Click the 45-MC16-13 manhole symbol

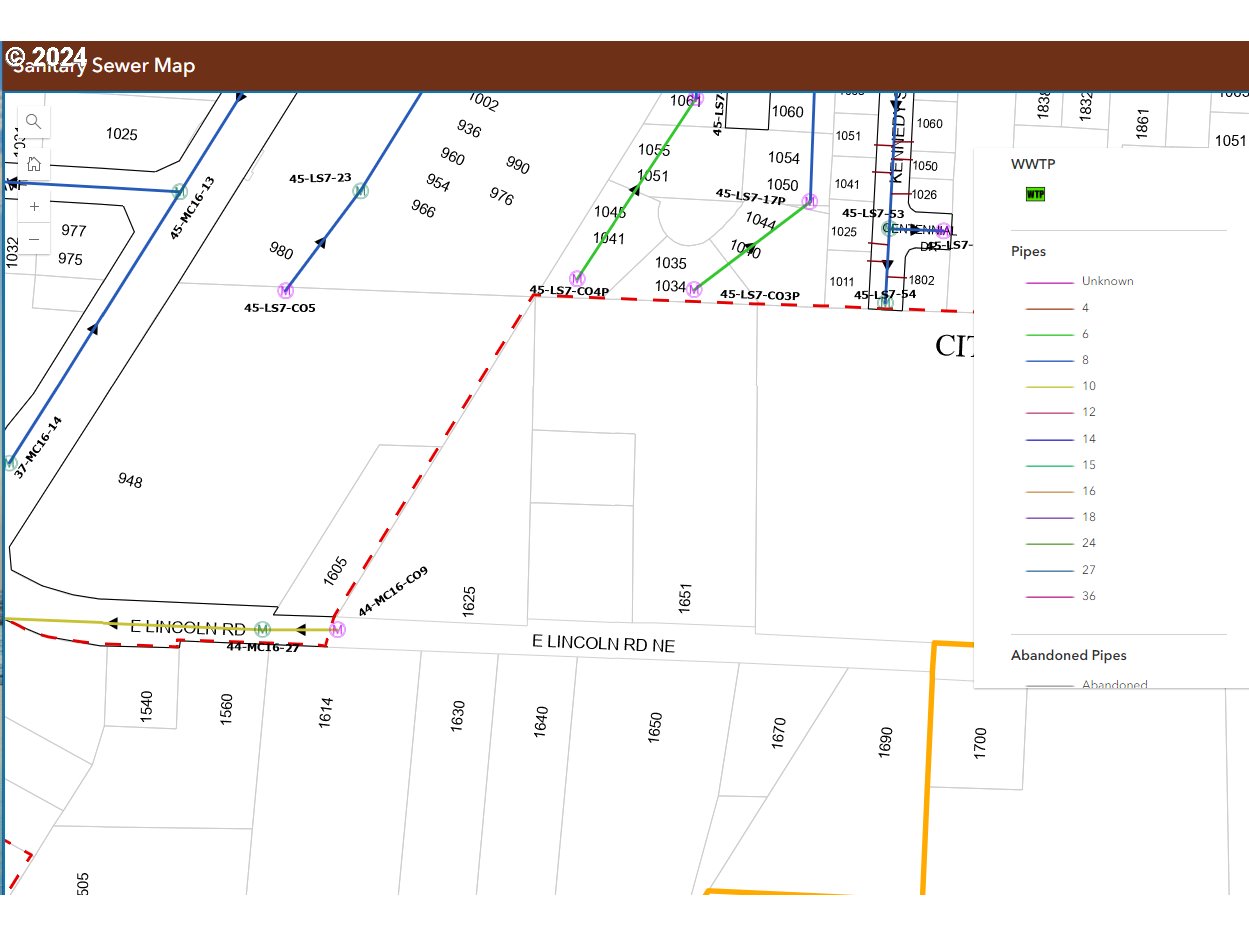click(x=180, y=190)
